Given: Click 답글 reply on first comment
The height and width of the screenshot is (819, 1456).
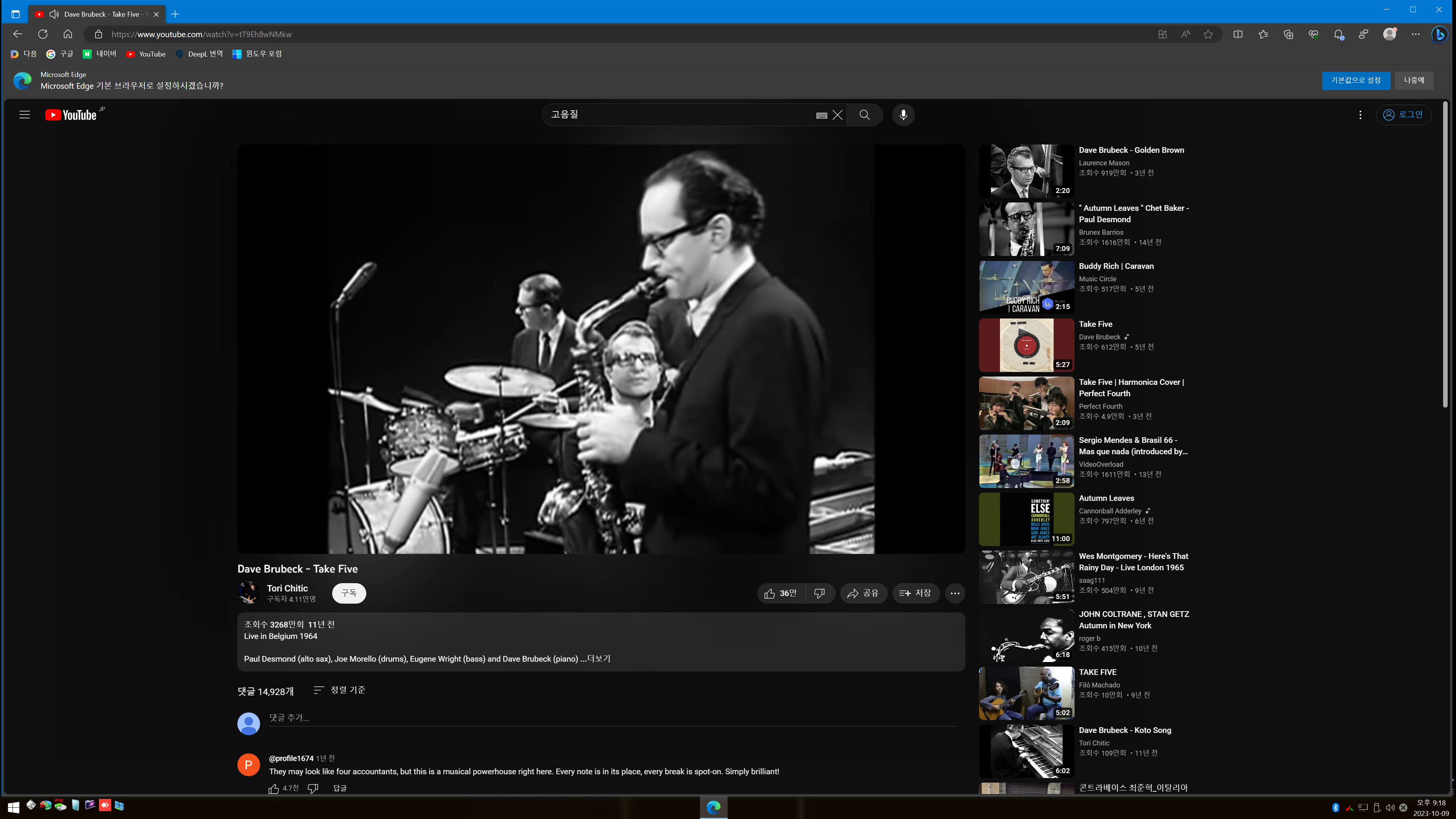Looking at the screenshot, I should pyautogui.click(x=340, y=789).
